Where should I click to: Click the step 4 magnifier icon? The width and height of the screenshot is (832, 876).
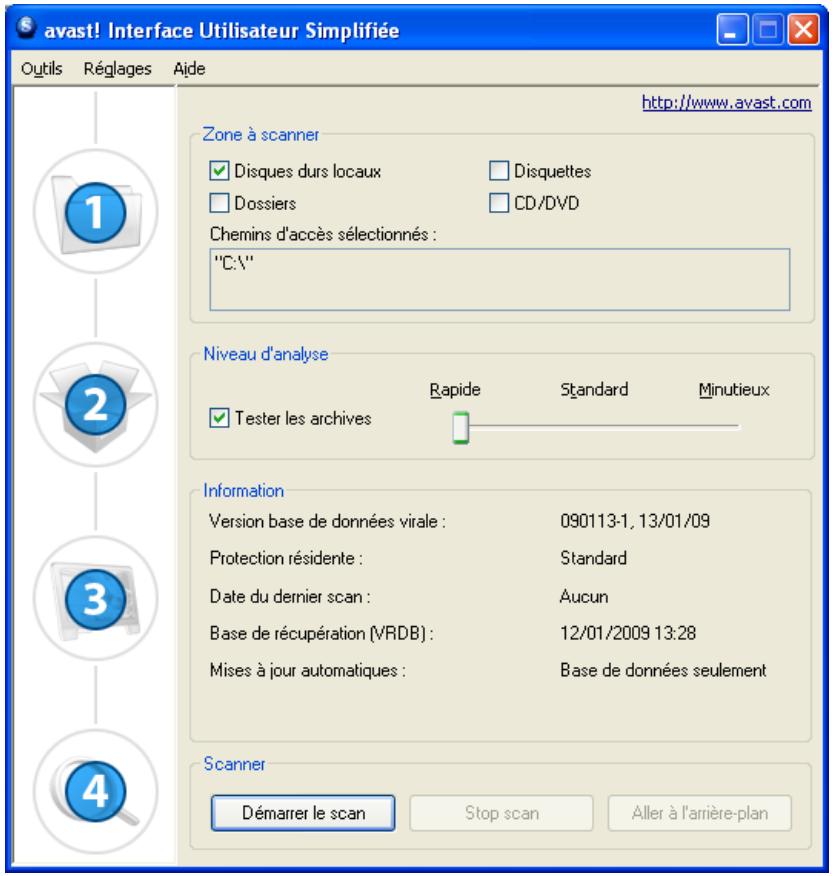tap(96, 791)
